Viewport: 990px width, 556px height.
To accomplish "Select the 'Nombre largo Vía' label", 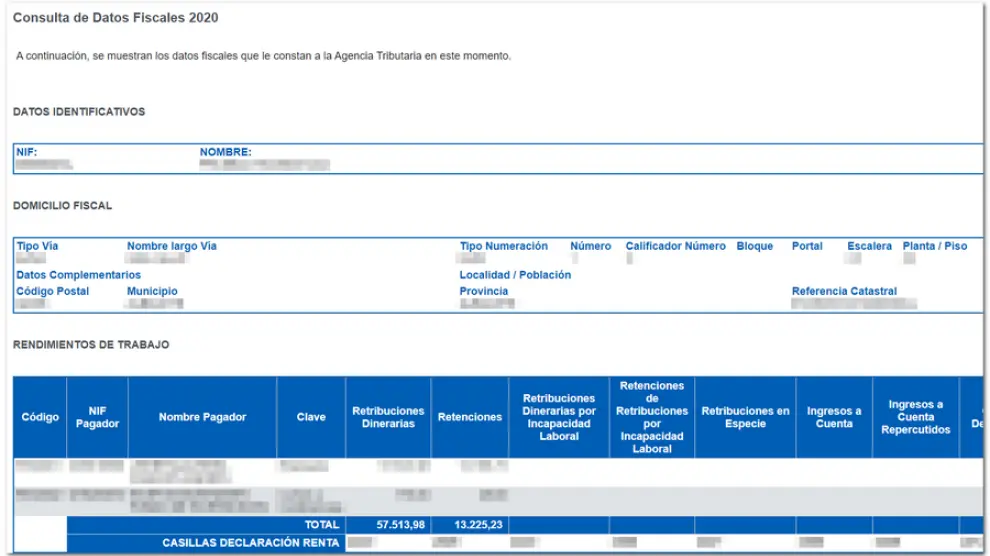I will [x=172, y=246].
